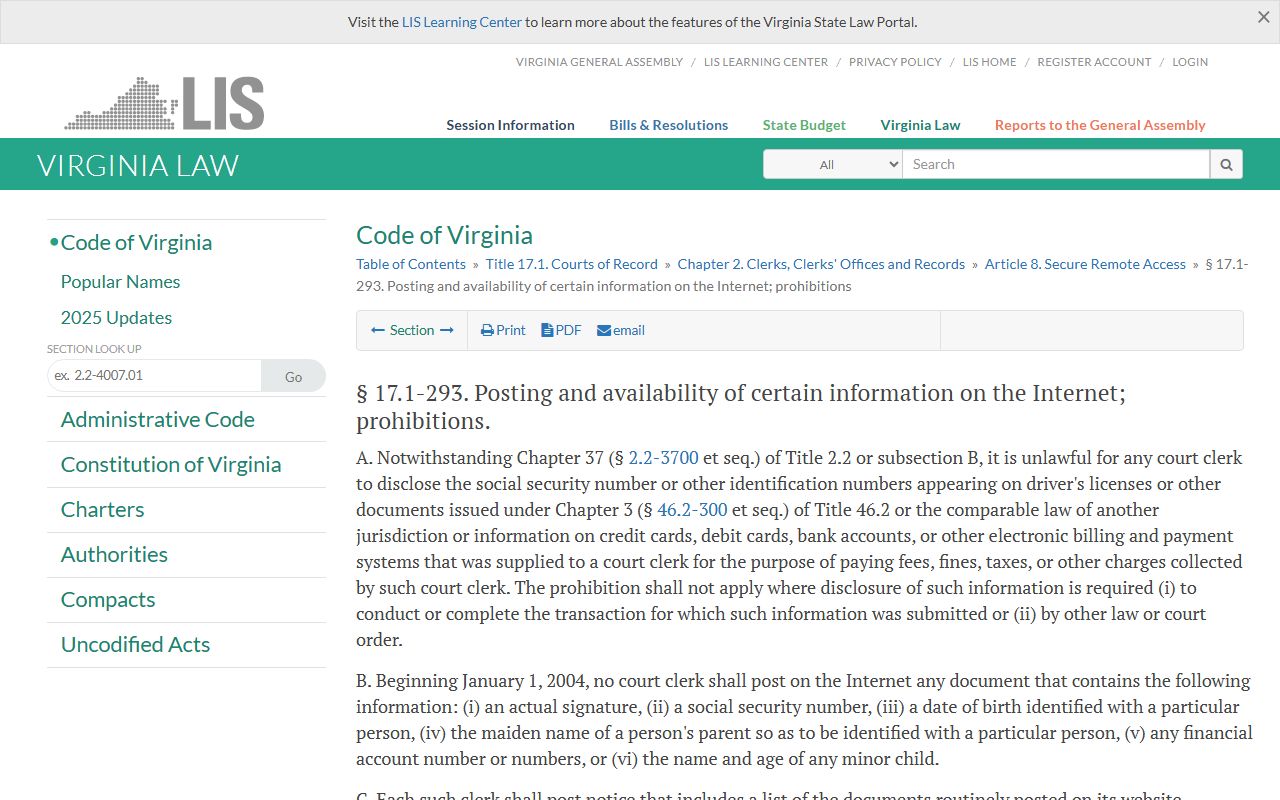Image resolution: width=1280 pixels, height=800 pixels.
Task: Download the section as PDF
Action: tap(561, 330)
